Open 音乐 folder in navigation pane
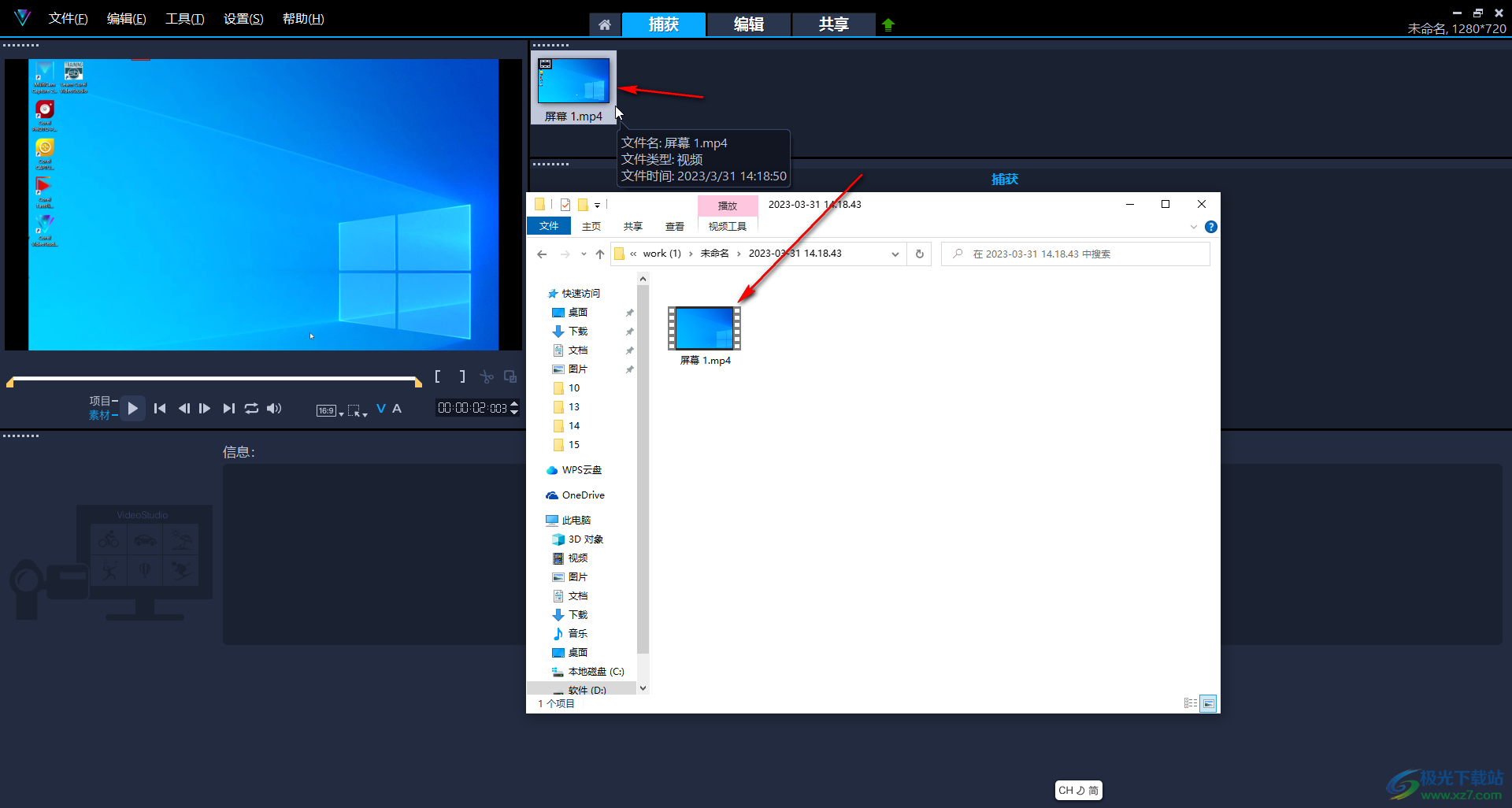Viewport: 1512px width, 808px height. pos(570,634)
